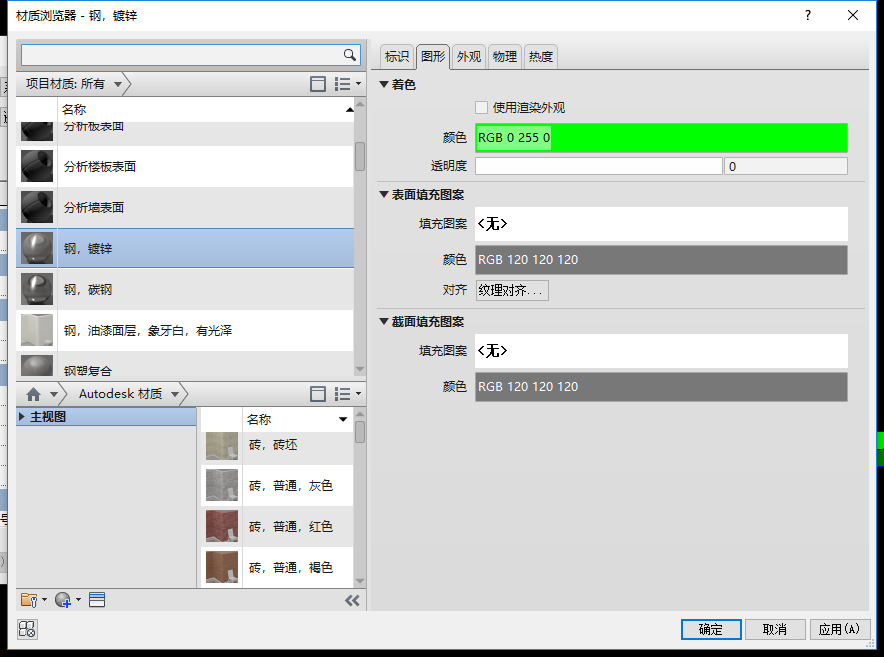Click the bottom-left material editor toggle icon
Viewport: 884px width, 657px height.
pos(27,629)
